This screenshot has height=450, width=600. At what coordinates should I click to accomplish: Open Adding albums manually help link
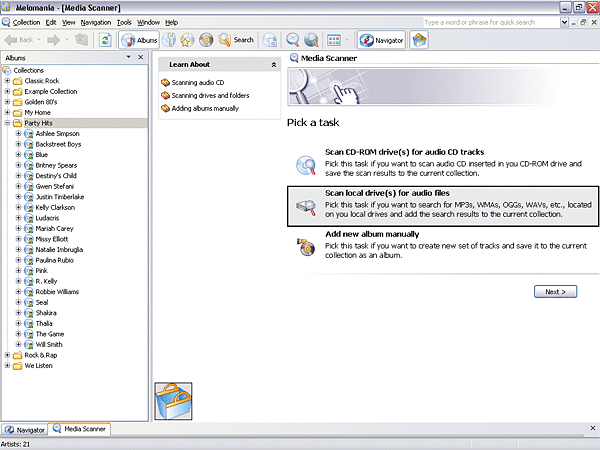click(x=205, y=108)
